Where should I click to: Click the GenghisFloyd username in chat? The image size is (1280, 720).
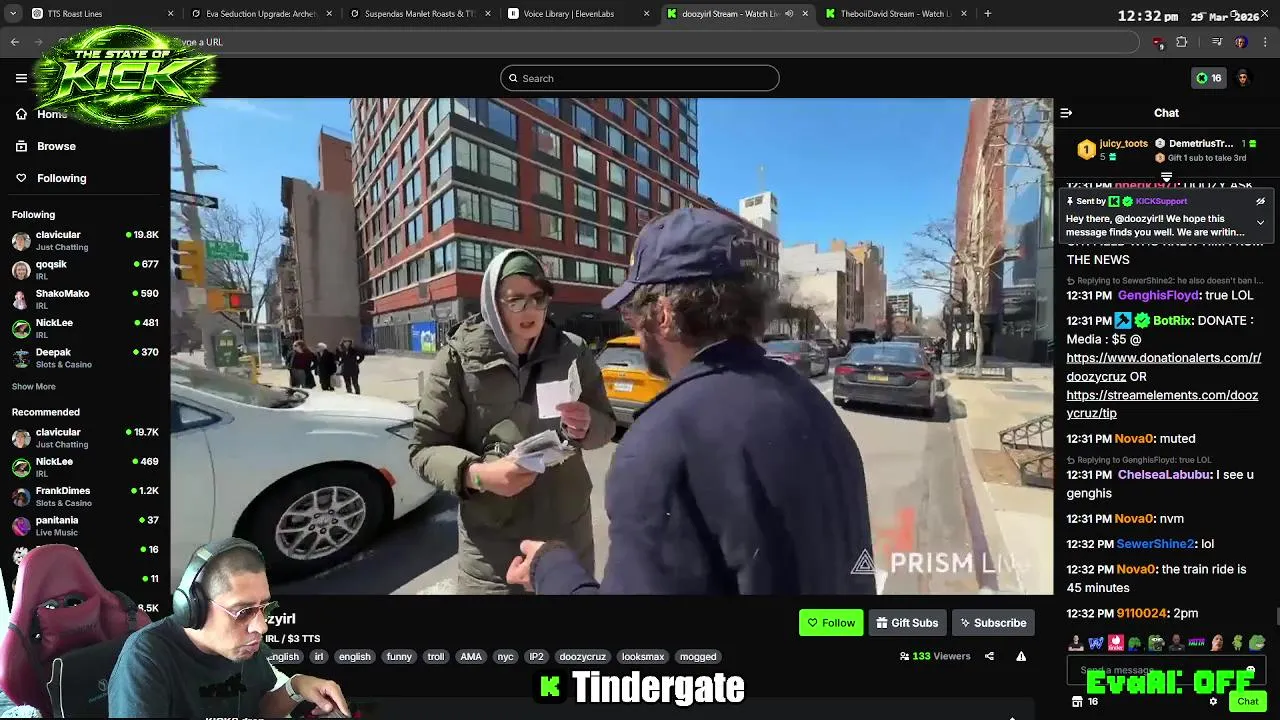(x=1157, y=296)
